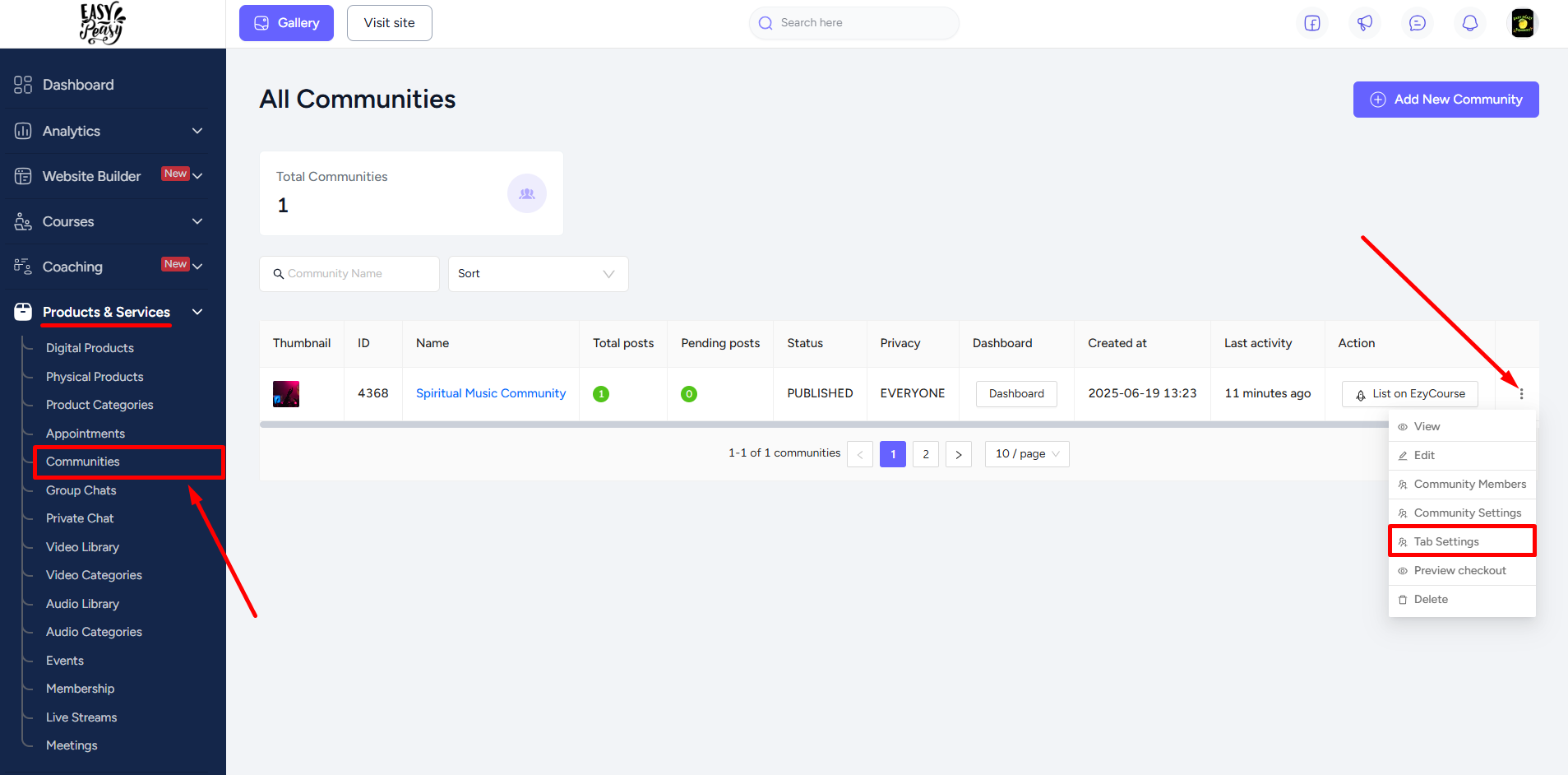Click the Gallery button
The width and height of the screenshot is (1568, 775).
coord(286,23)
